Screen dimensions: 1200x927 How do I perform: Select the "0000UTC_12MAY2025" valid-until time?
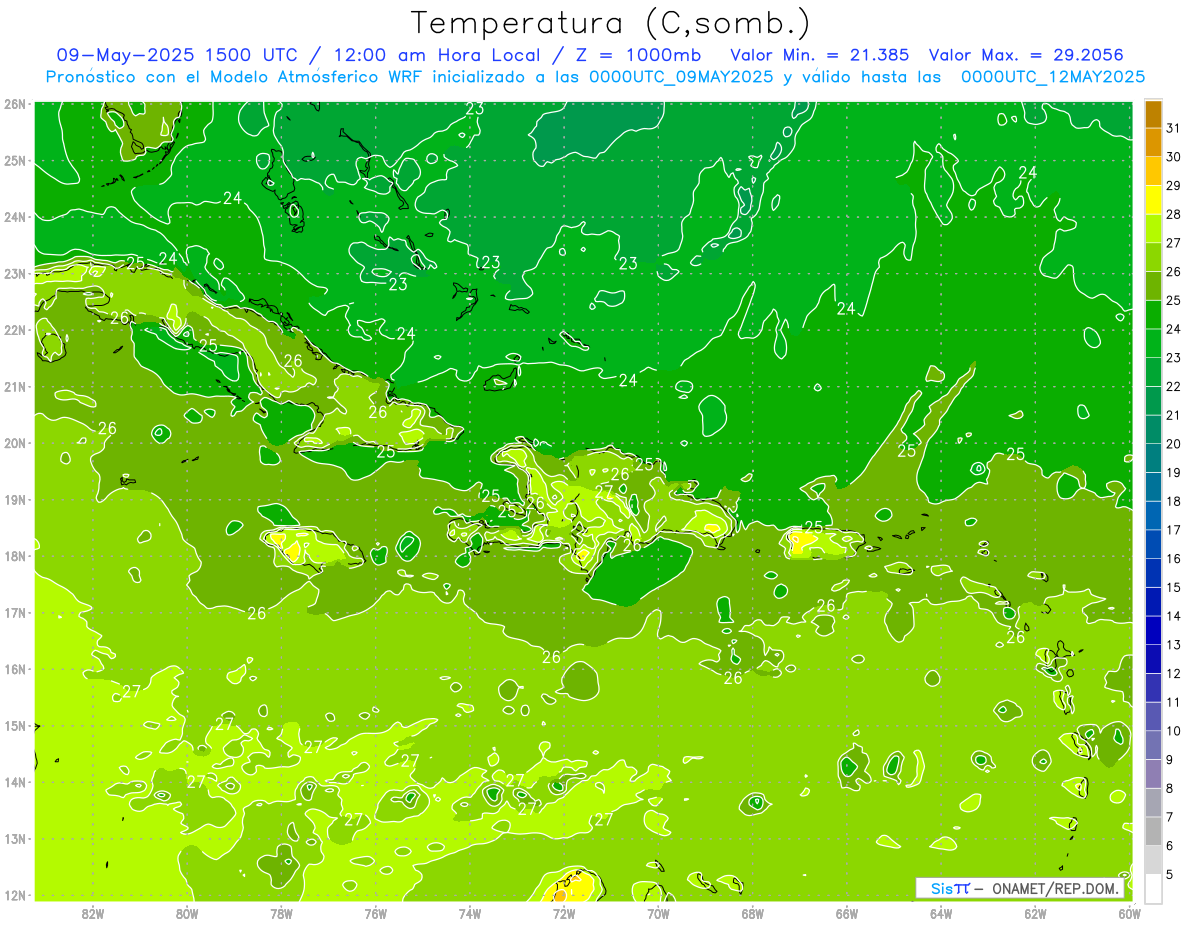1053,77
